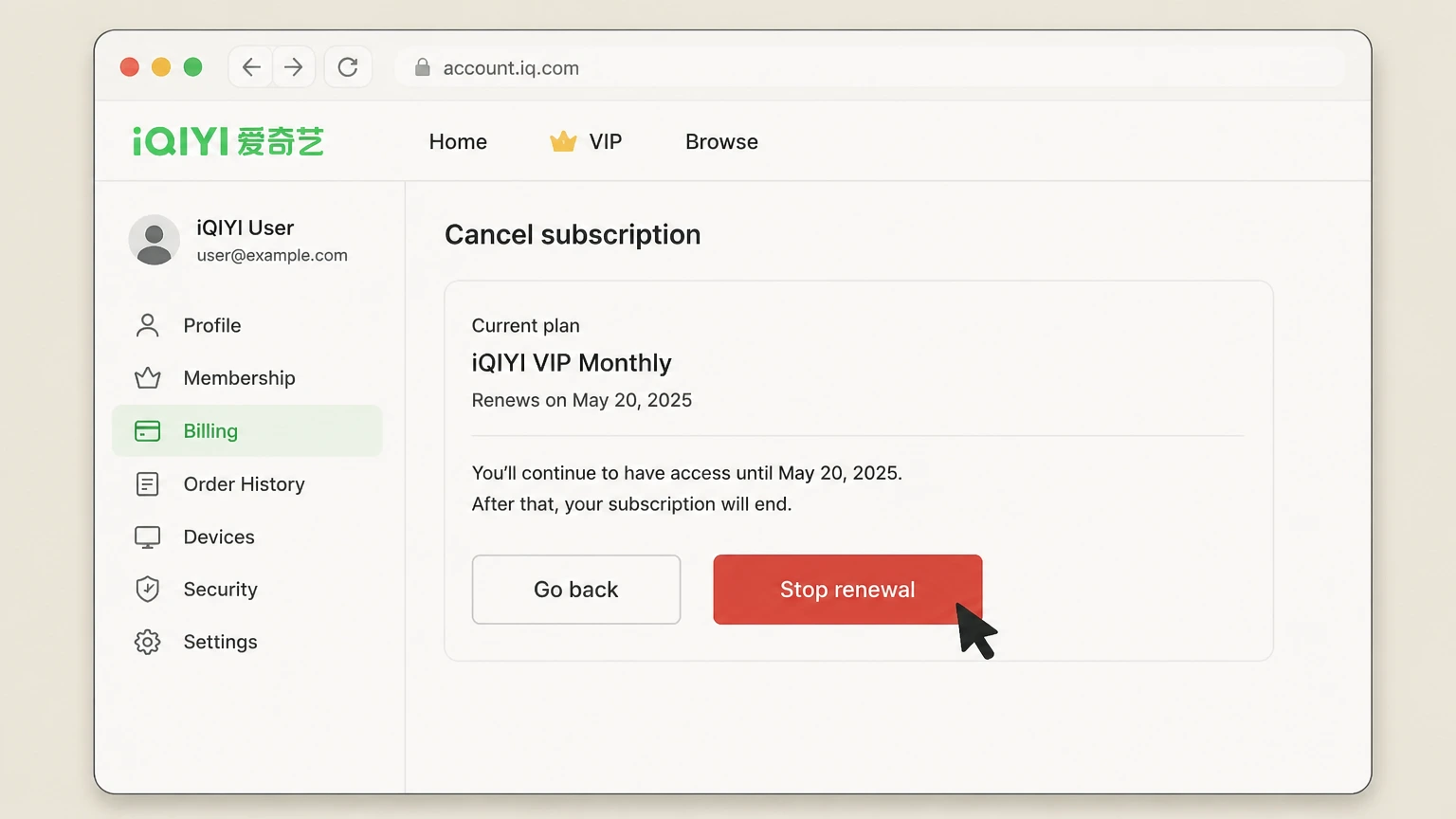Click the Order History document icon

click(148, 484)
